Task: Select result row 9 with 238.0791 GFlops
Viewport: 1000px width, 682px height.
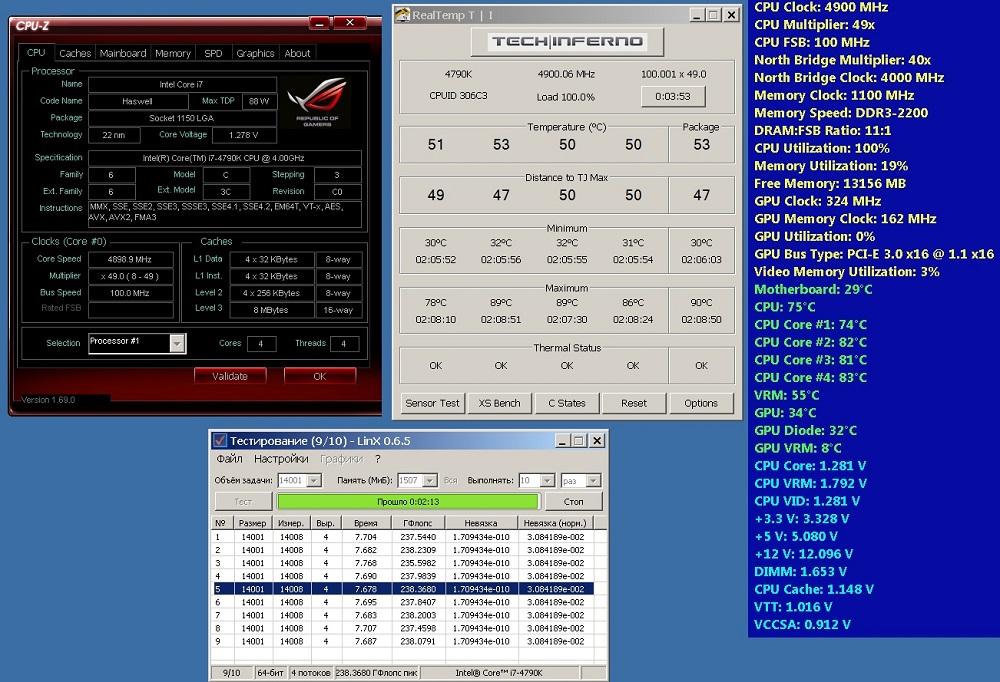Action: tap(403, 641)
